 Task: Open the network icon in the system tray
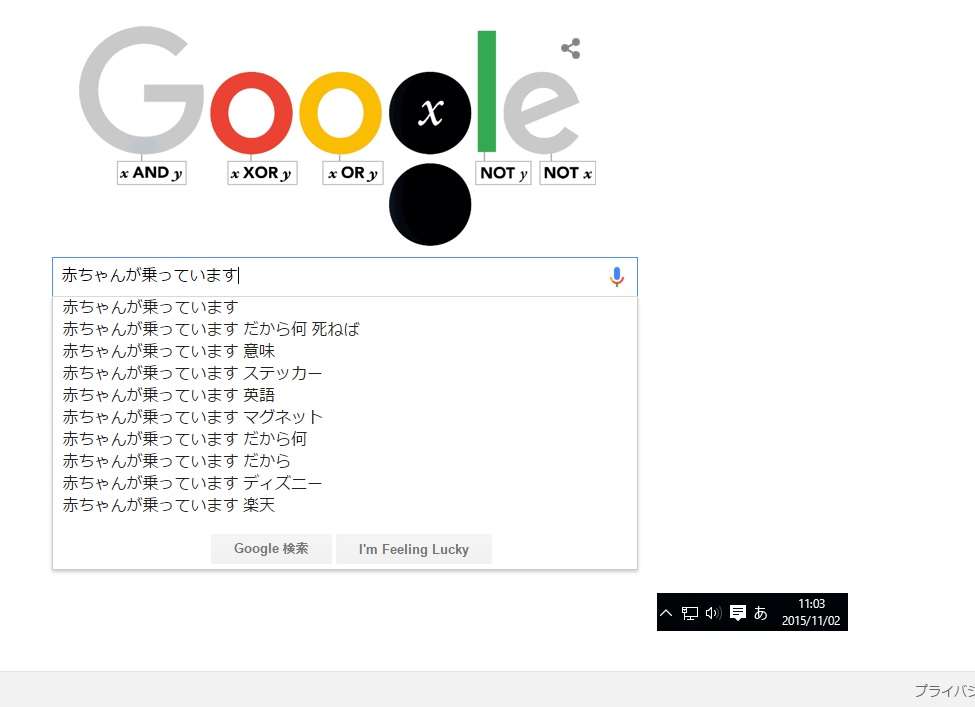[x=690, y=613]
